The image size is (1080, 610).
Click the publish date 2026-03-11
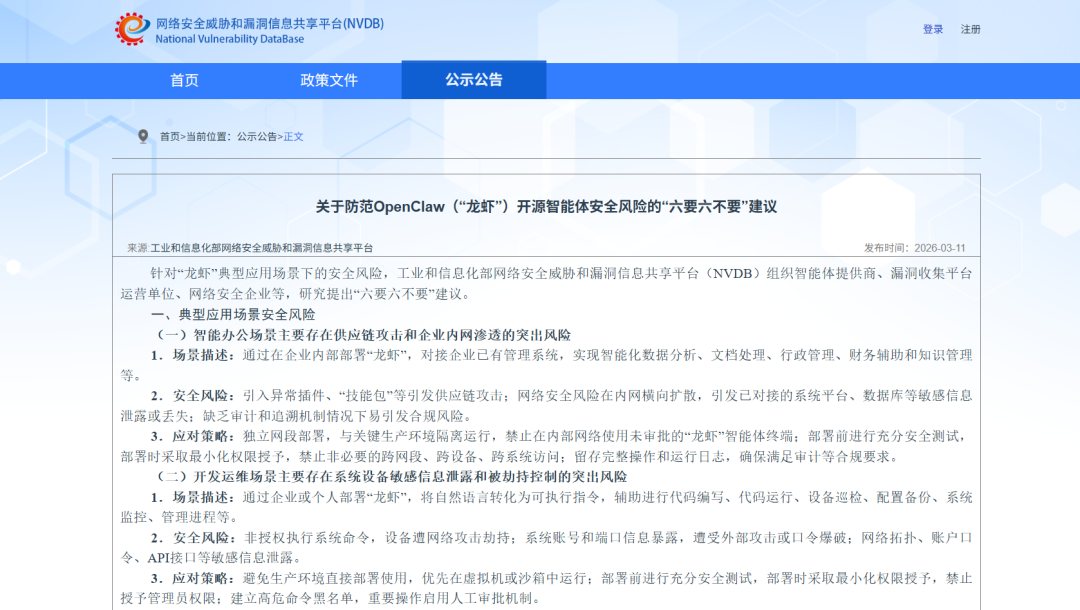click(x=939, y=248)
